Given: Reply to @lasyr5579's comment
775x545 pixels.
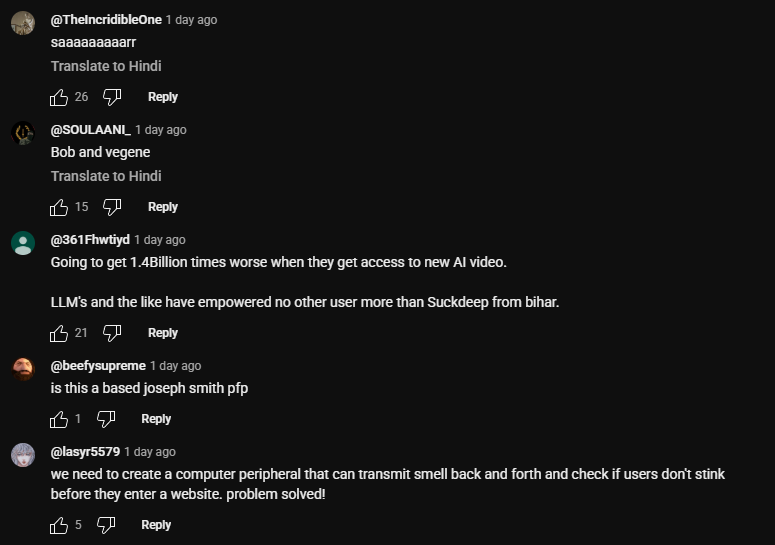Looking at the screenshot, I should [156, 525].
